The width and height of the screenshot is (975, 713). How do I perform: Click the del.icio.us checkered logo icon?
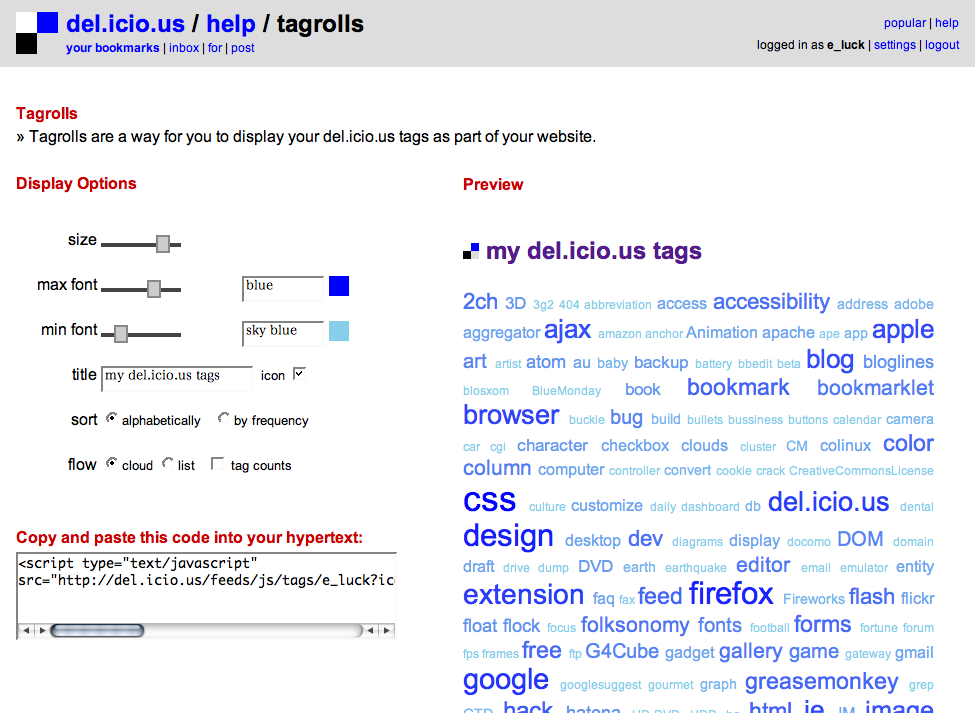coord(37,32)
